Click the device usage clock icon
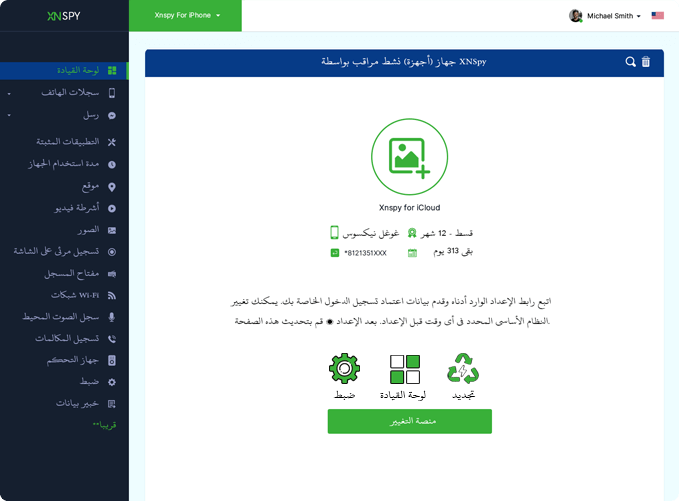Image resolution: width=679 pixels, height=501 pixels. [x=112, y=165]
